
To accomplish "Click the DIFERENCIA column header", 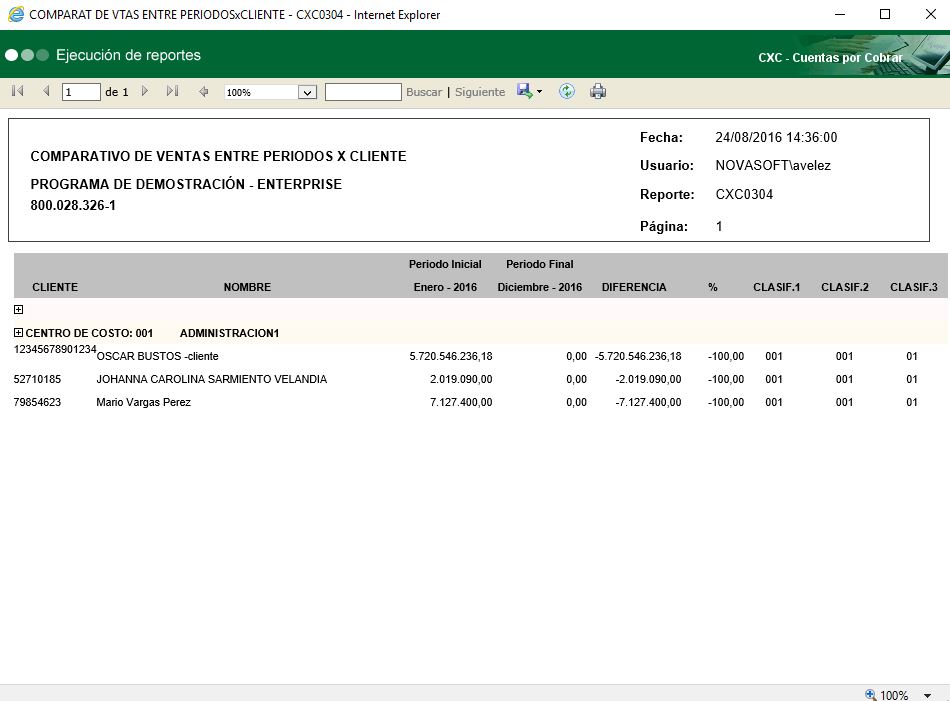I will tap(634, 287).
